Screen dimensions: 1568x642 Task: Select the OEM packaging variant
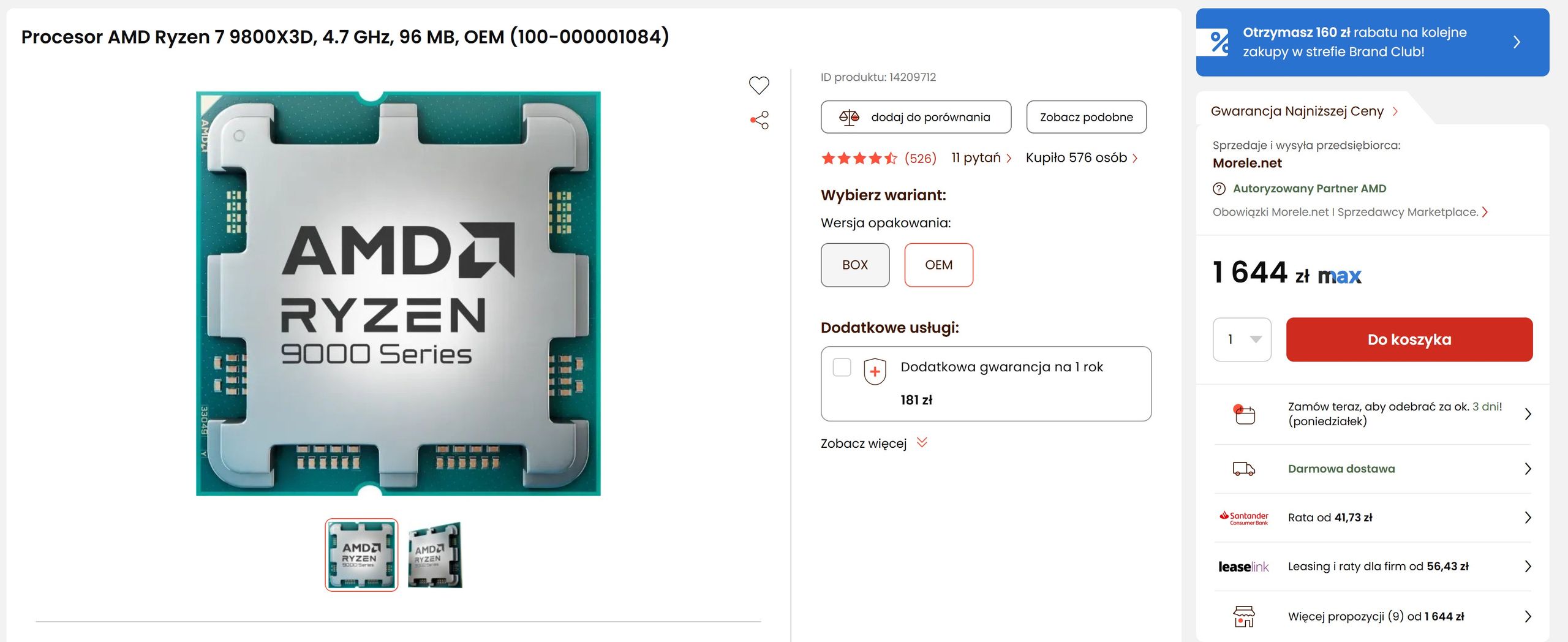pyautogui.click(x=939, y=265)
